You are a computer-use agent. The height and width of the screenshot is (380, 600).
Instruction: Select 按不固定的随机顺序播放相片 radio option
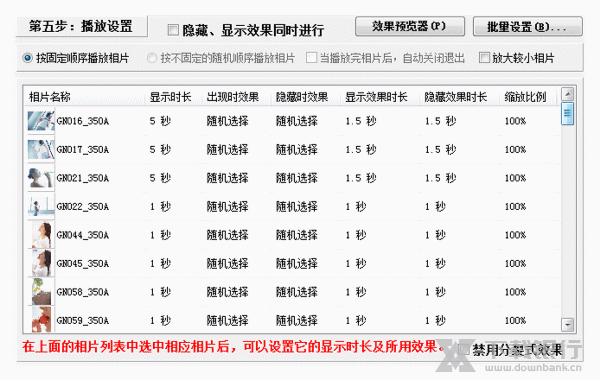tap(152, 58)
